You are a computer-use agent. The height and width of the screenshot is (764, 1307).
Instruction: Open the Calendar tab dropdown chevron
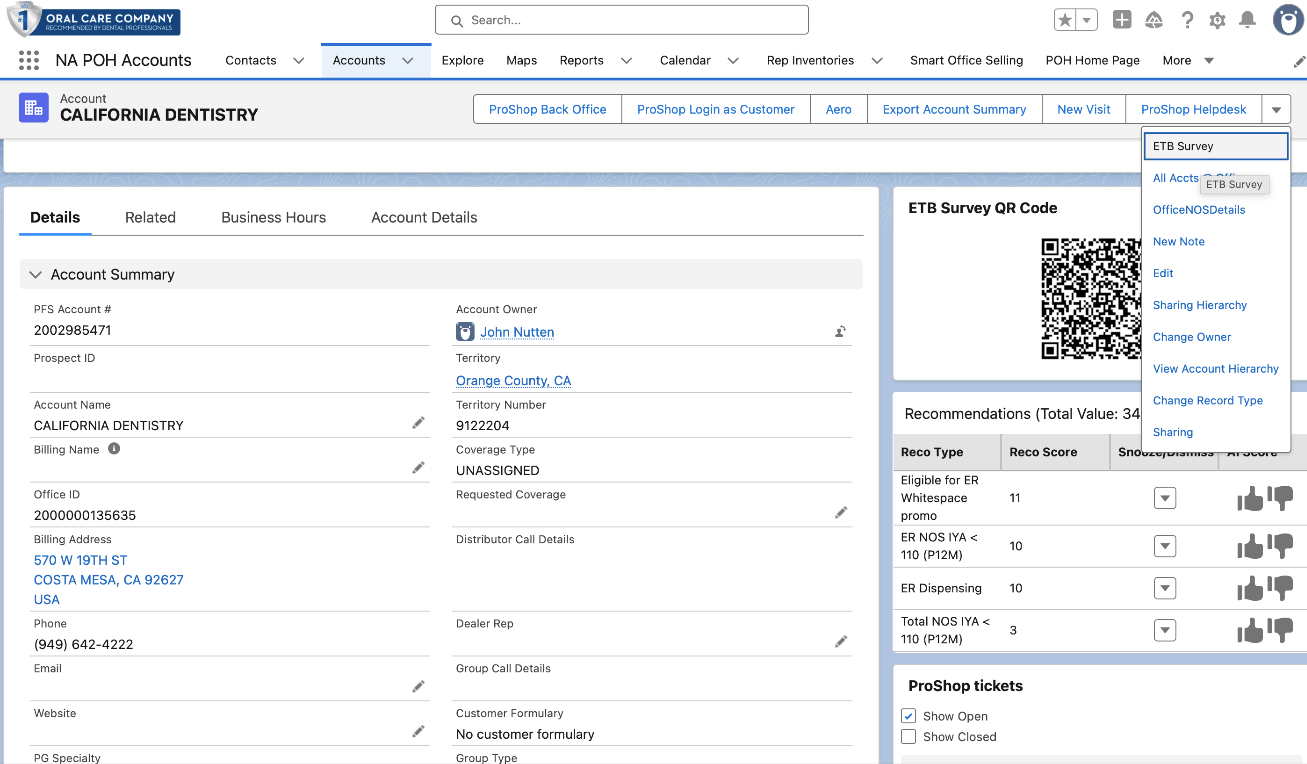733,61
